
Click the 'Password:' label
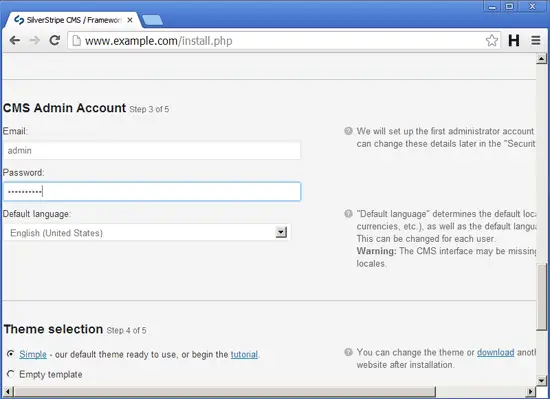pos(24,173)
